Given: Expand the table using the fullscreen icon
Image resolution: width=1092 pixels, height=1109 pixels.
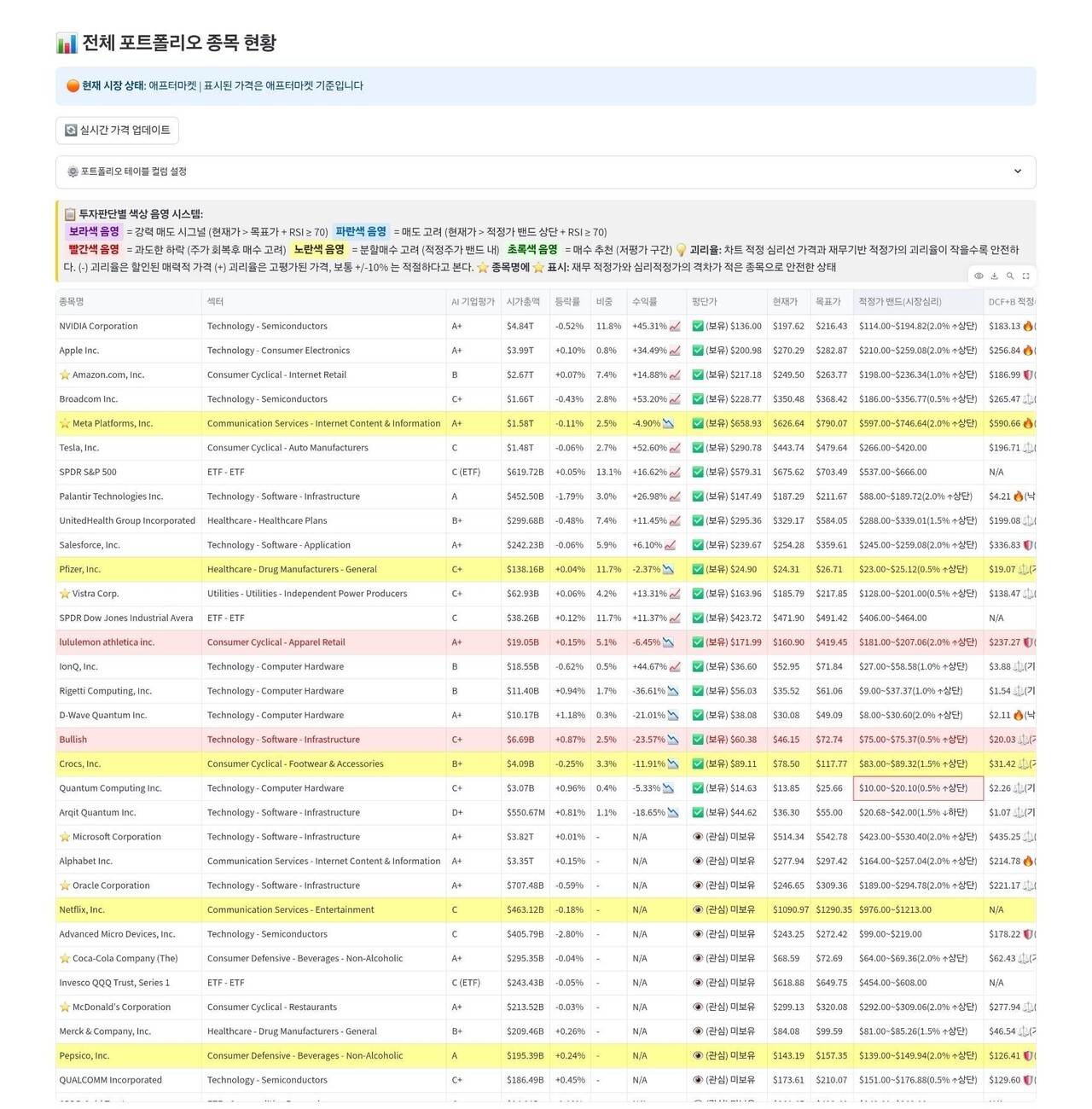Looking at the screenshot, I should [x=1026, y=276].
